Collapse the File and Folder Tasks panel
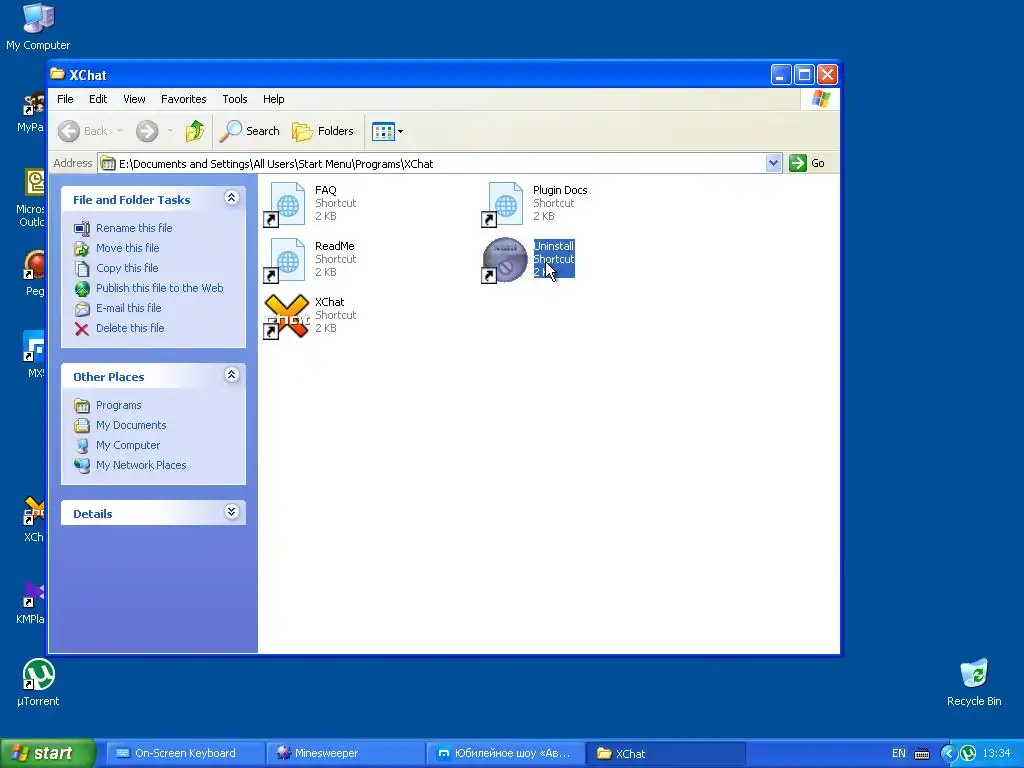The height and width of the screenshot is (768, 1024). pos(232,197)
